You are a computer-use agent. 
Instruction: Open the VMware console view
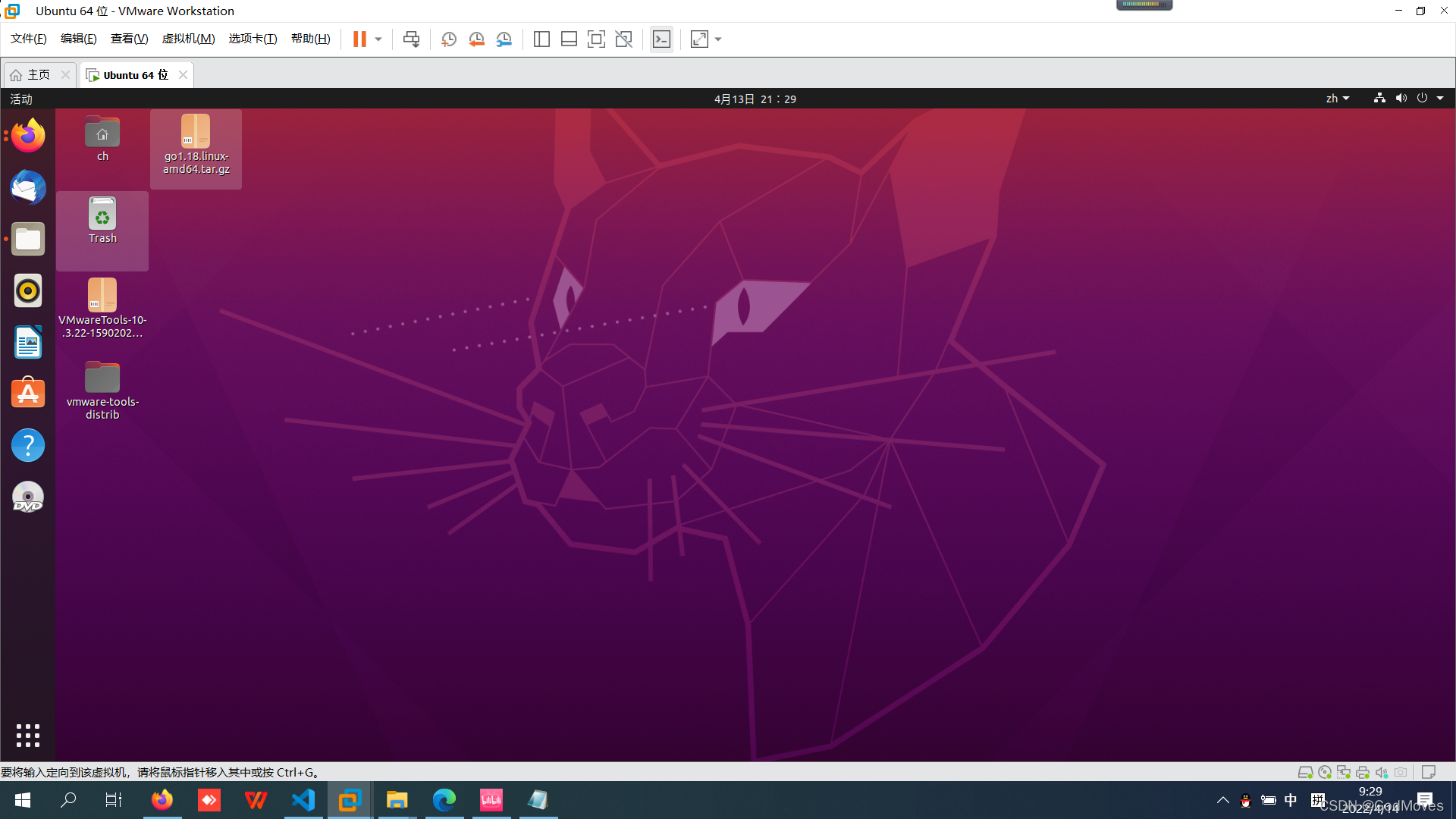(x=661, y=39)
